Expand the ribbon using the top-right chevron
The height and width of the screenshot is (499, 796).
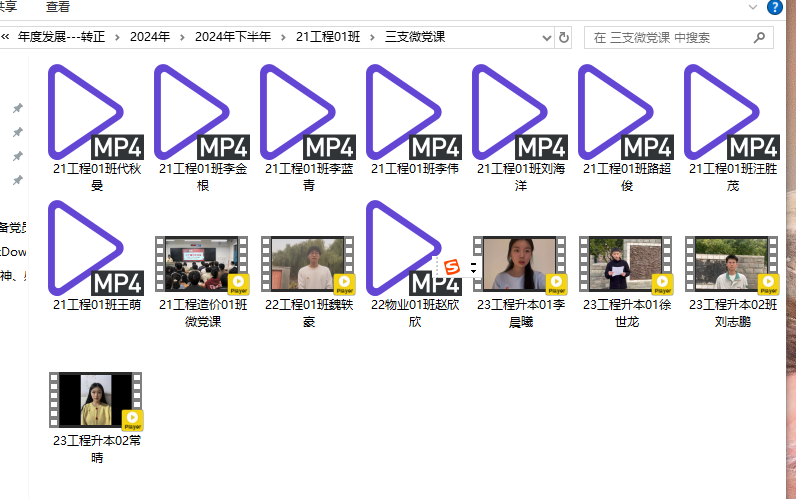754,7
